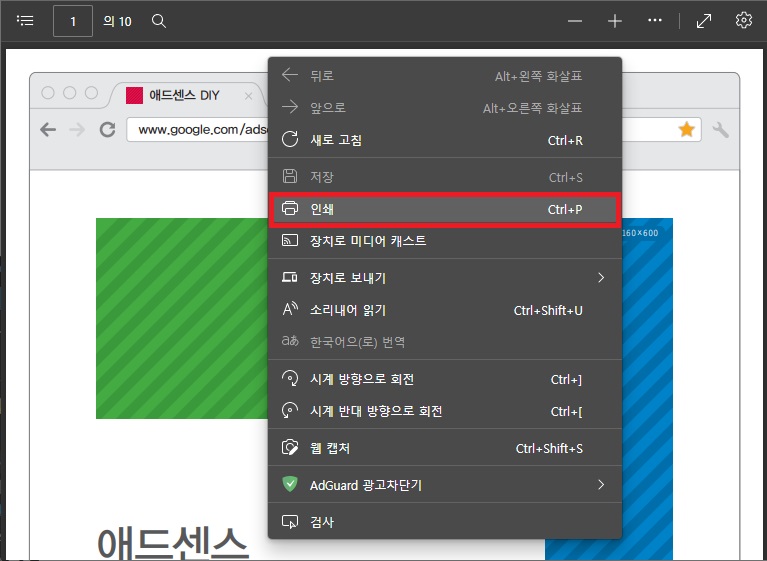Choose 저장 (Save) menu item
The height and width of the screenshot is (561, 767).
(x=445, y=177)
